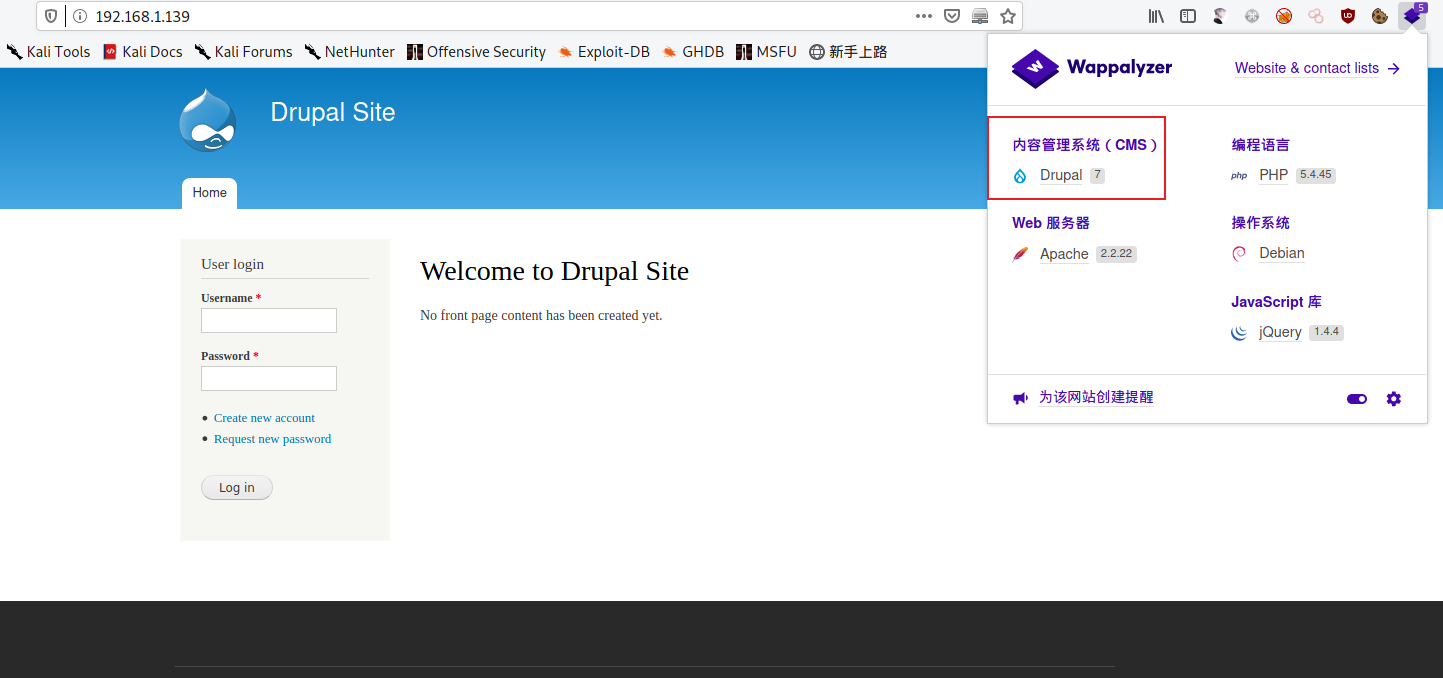Click the Welcome to Drupal Site heading

point(554,271)
